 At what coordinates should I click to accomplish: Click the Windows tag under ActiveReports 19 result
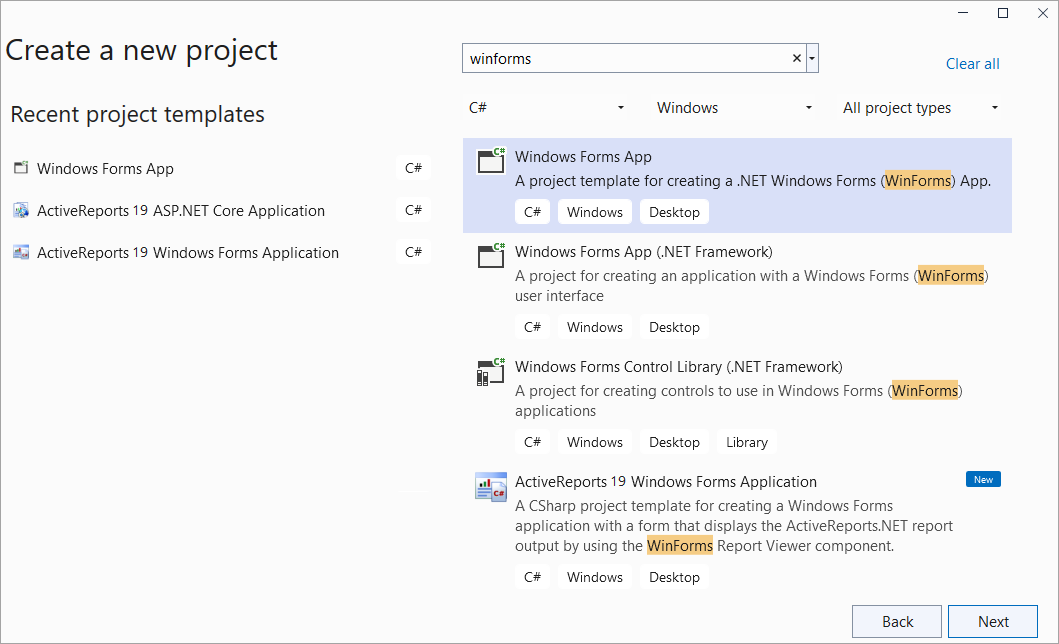click(594, 577)
